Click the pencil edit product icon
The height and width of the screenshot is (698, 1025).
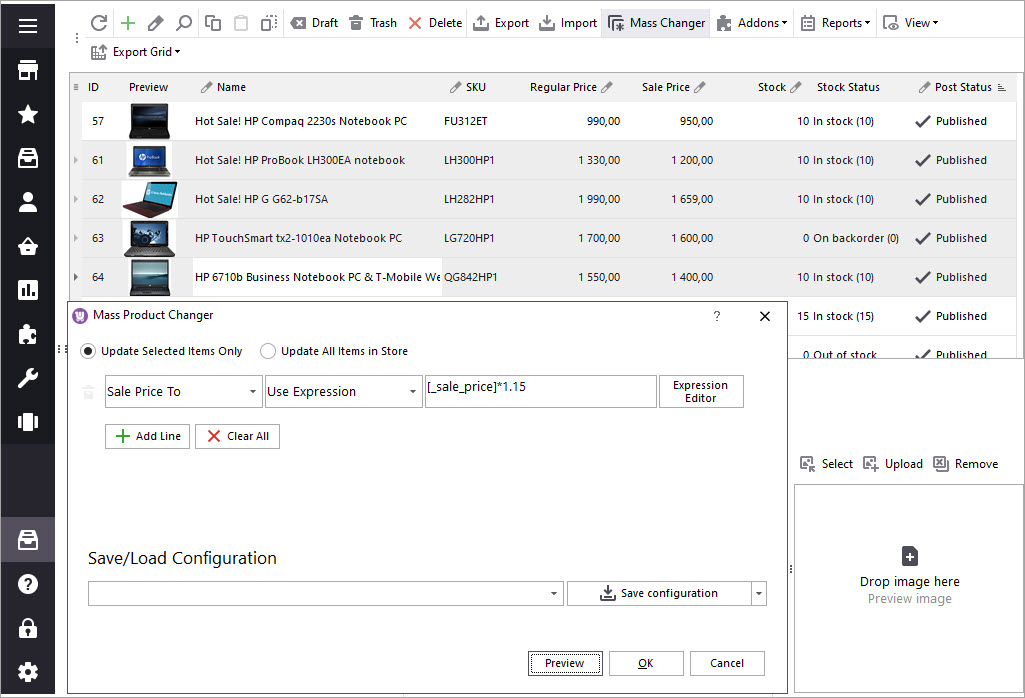155,23
